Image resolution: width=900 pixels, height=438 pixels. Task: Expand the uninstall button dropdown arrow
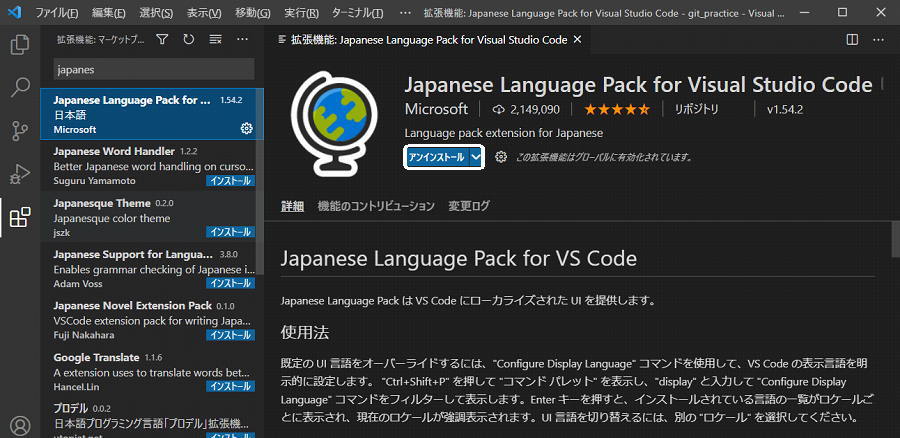coord(476,157)
